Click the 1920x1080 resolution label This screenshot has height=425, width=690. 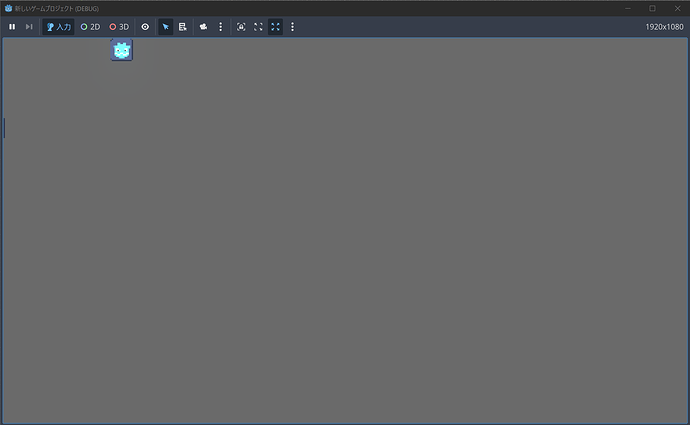[x=664, y=26]
